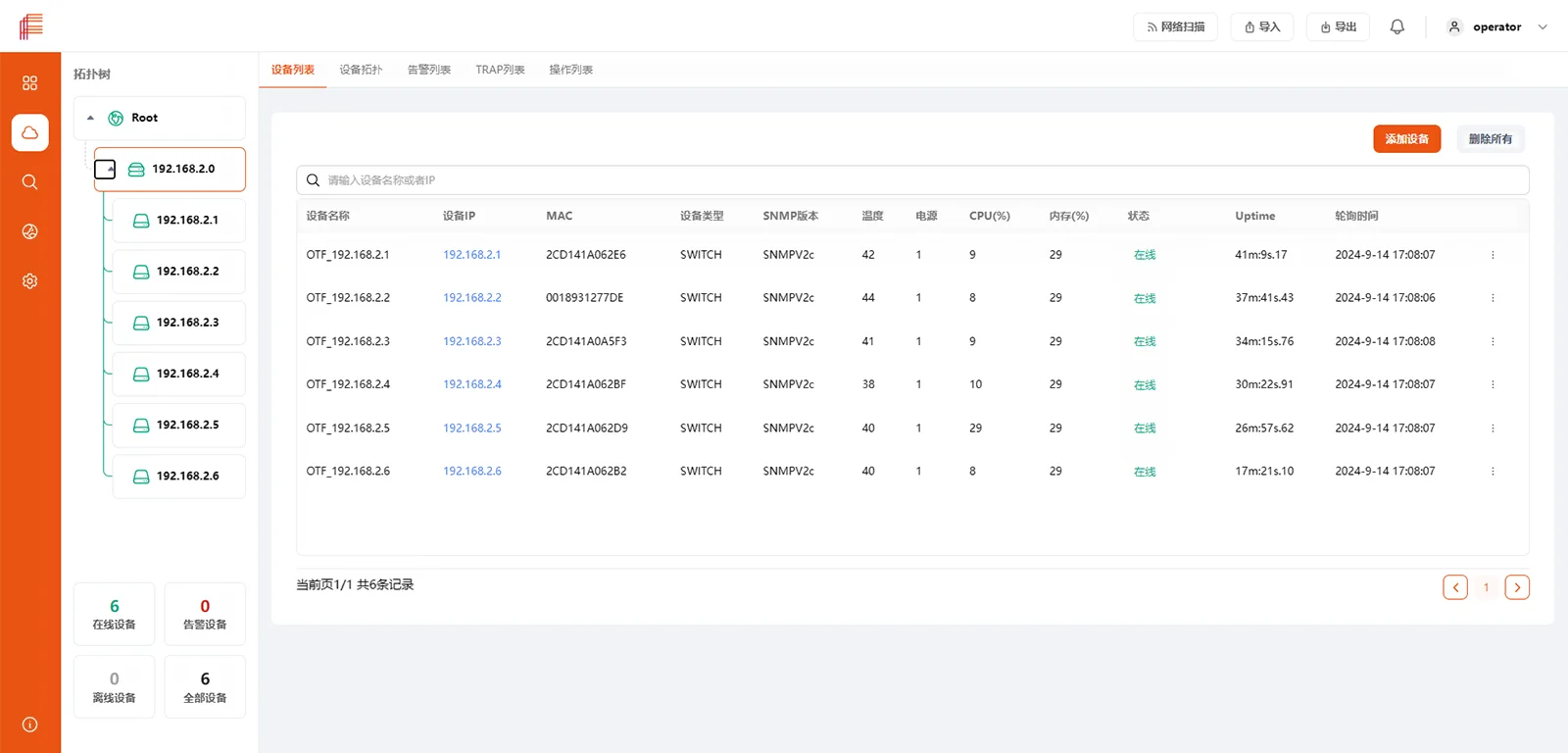Click MAC cell 0018931277DE
The height and width of the screenshot is (753, 1568).
click(584, 298)
